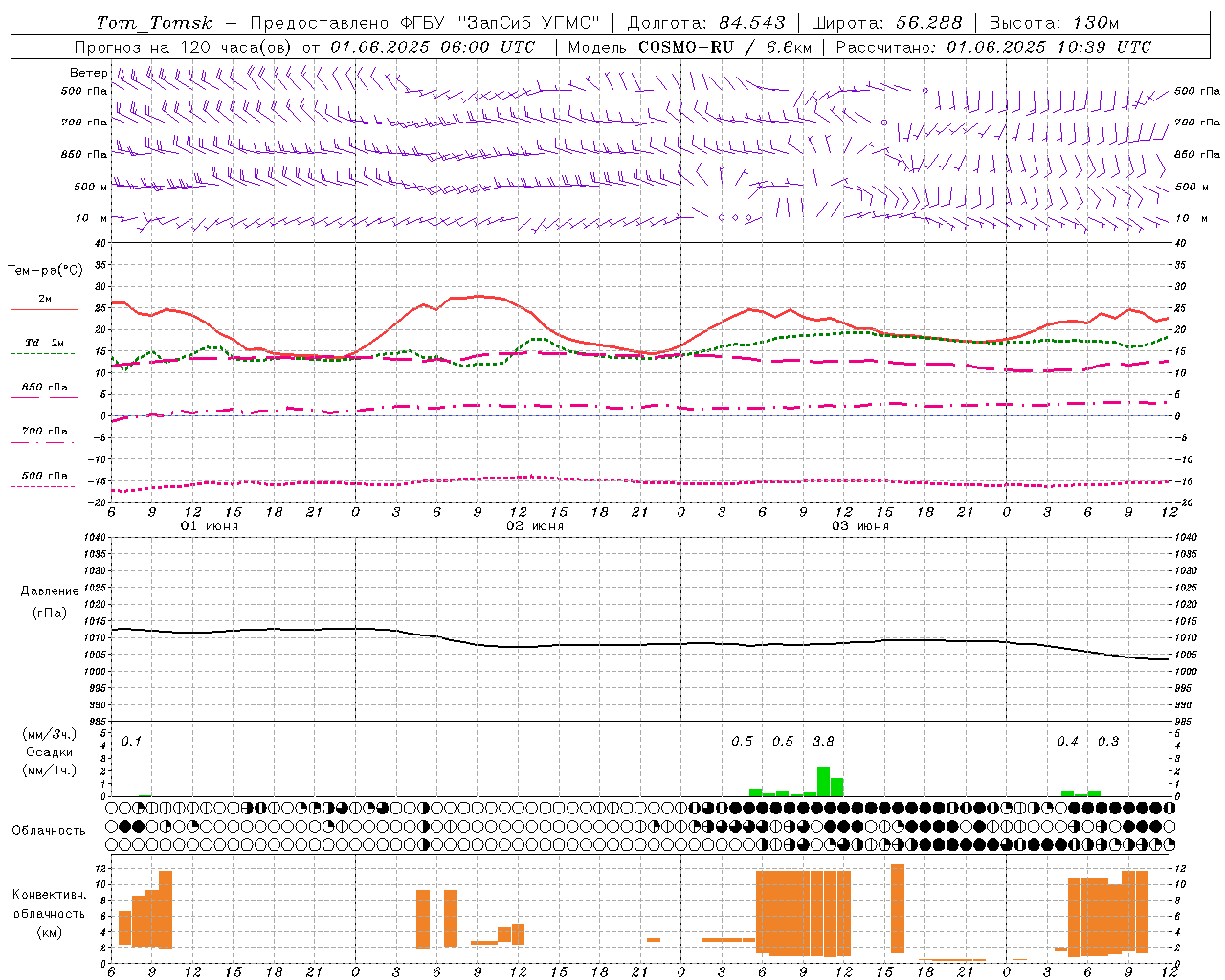Click the 03 июня date label
The height and width of the screenshot is (980, 1225).
[x=860, y=526]
